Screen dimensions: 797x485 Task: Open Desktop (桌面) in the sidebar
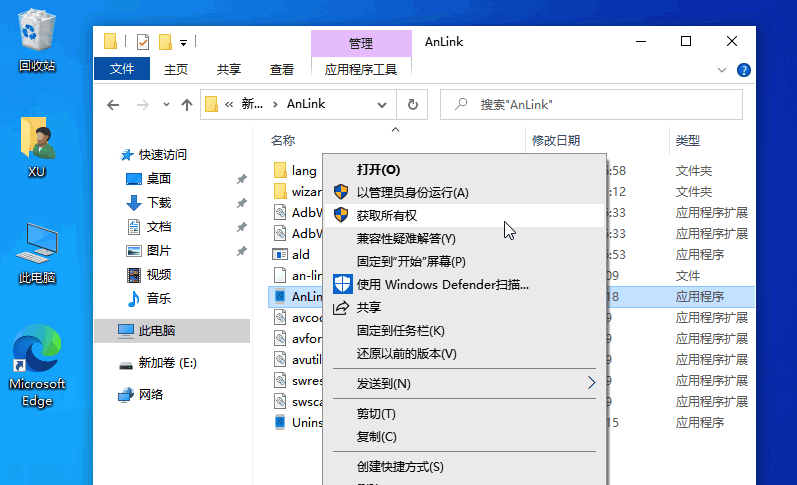(x=159, y=178)
